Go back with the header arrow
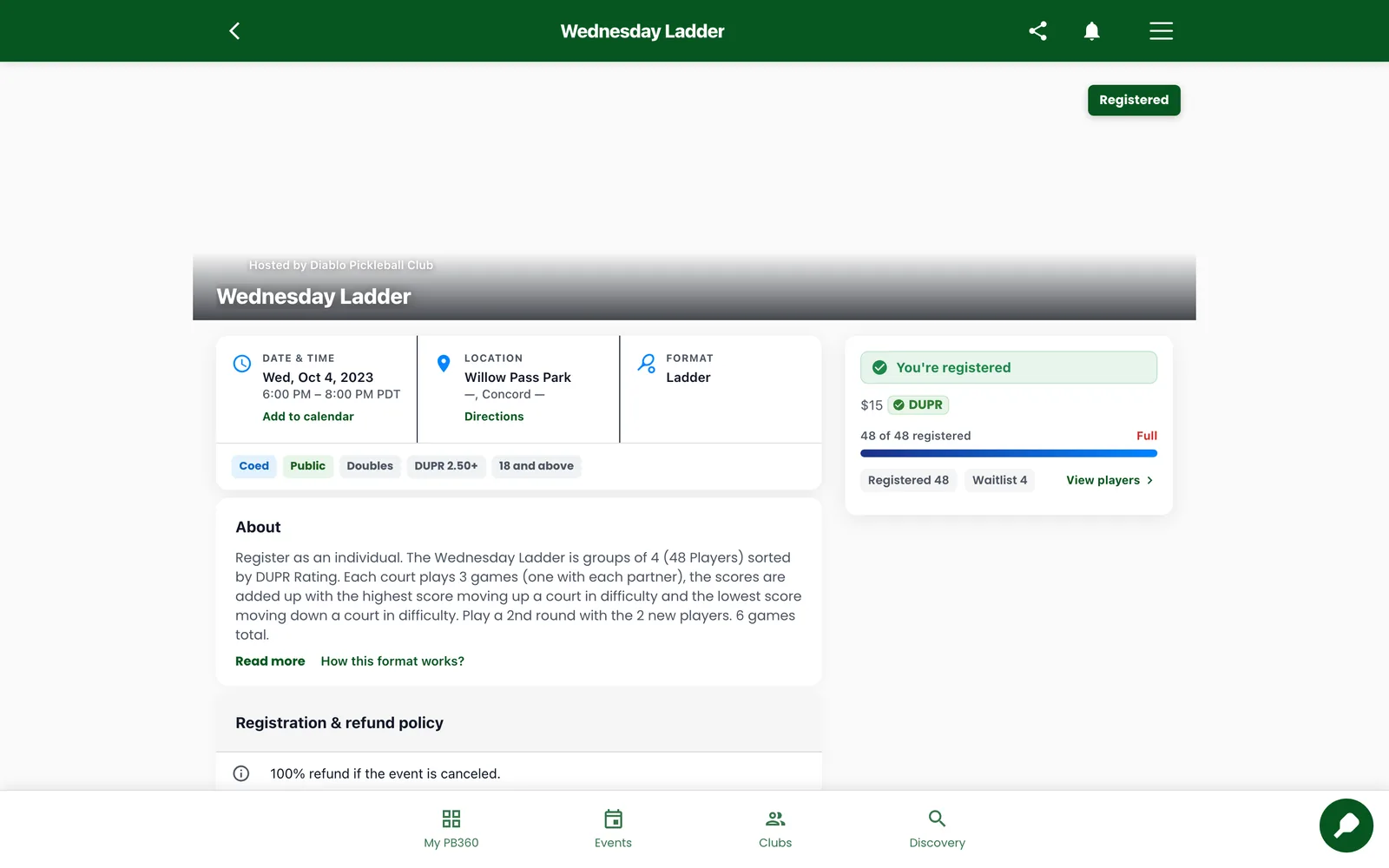This screenshot has width=1389, height=868. [234, 31]
